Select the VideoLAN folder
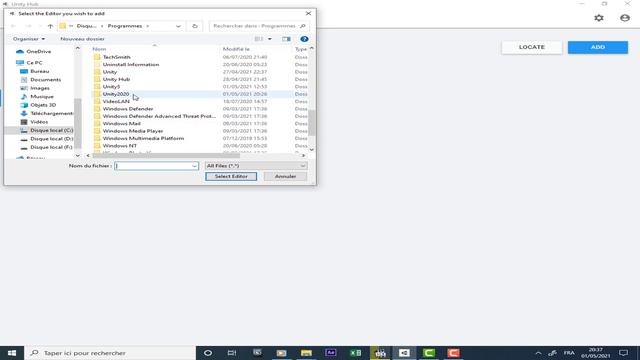Viewport: 640px width, 360px height. pyautogui.click(x=116, y=101)
